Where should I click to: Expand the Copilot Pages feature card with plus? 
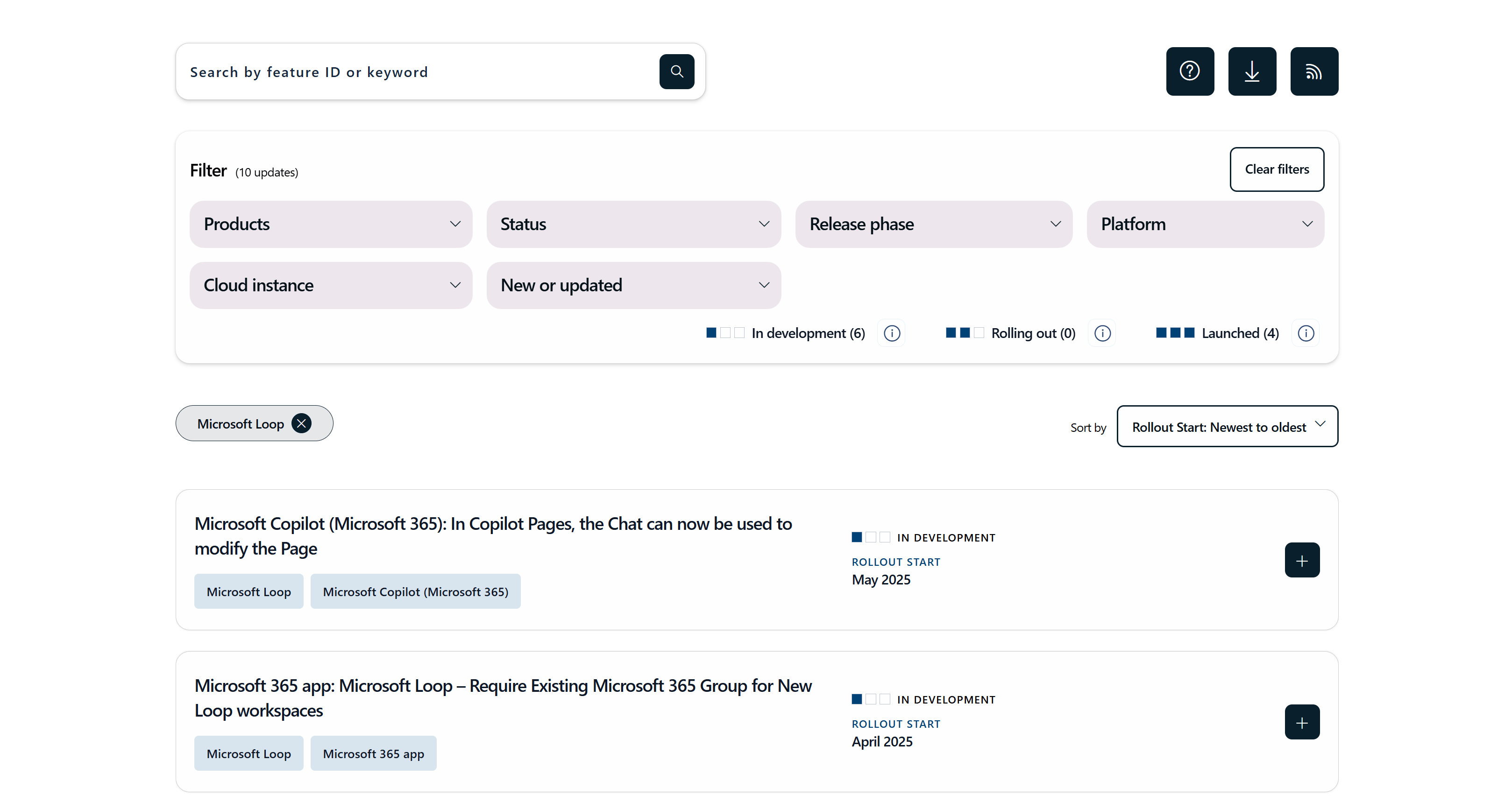[x=1302, y=560]
